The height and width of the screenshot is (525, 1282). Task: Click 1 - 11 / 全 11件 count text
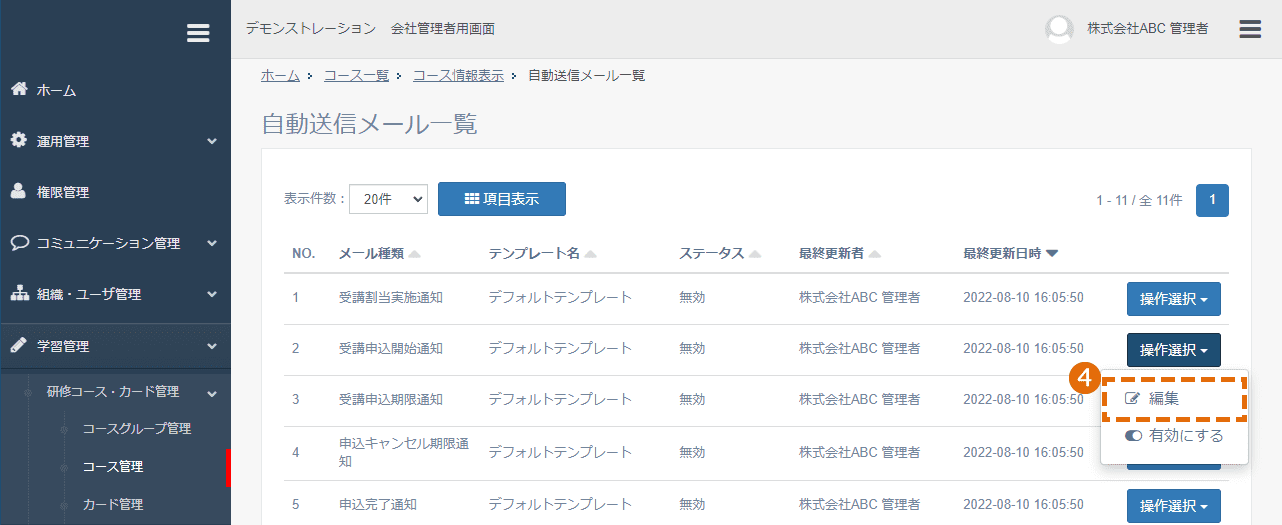point(1139,200)
